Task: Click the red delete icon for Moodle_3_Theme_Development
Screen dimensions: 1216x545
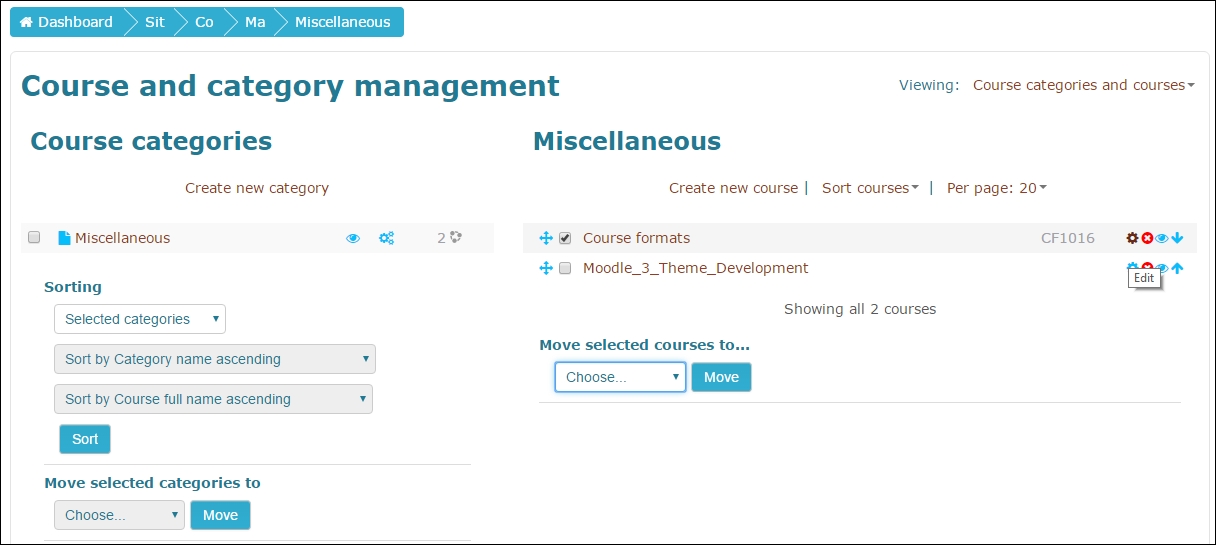Action: [1147, 267]
